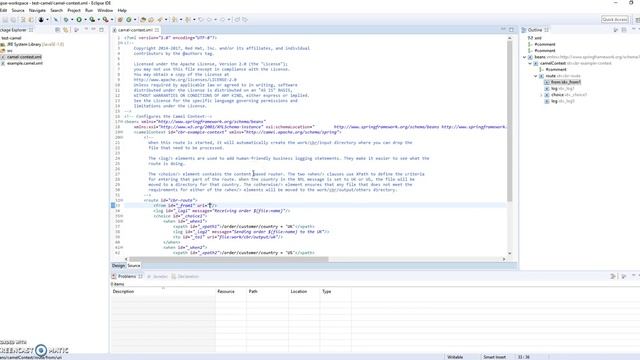Open the Source menu
640x360 pixels.
point(18,10)
